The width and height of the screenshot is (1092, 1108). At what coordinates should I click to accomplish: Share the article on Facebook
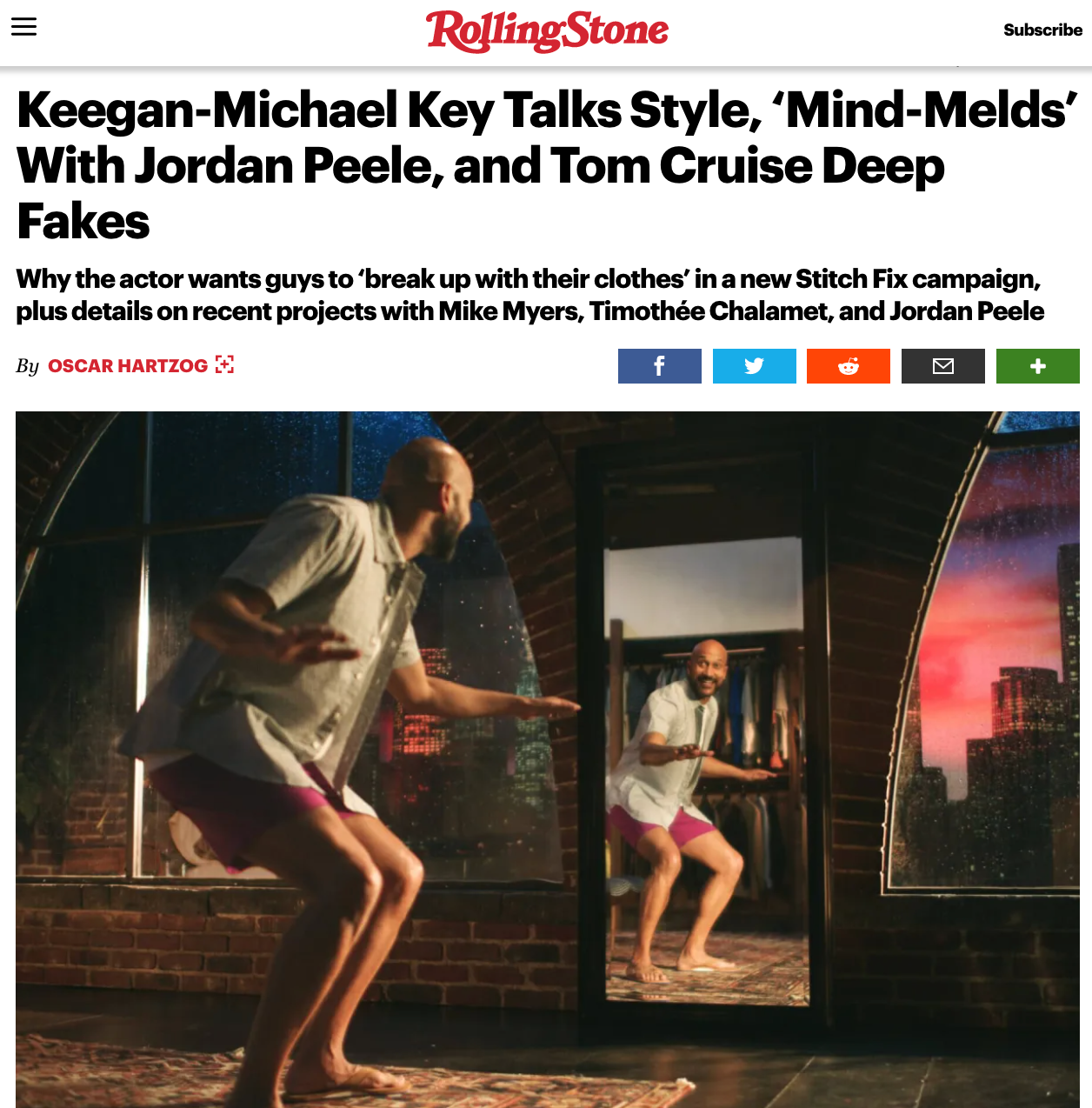point(660,366)
